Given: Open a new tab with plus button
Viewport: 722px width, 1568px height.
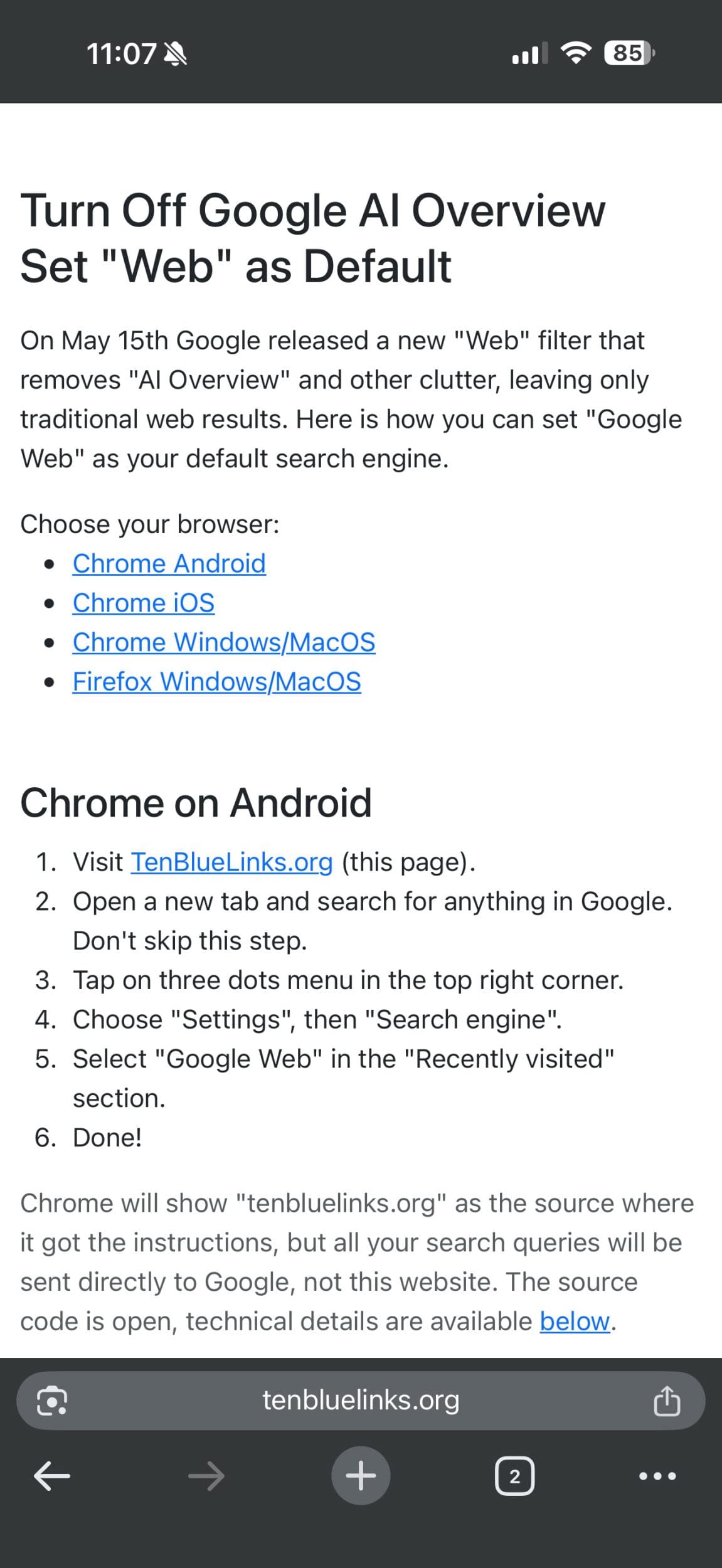Looking at the screenshot, I should pyautogui.click(x=361, y=1475).
